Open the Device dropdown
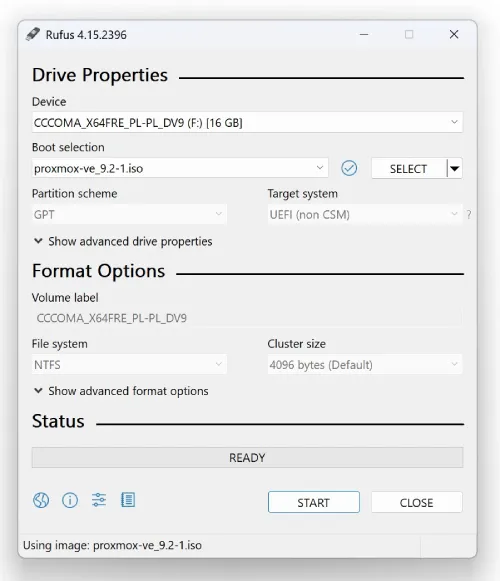Image resolution: width=500 pixels, height=581 pixels. [247, 122]
